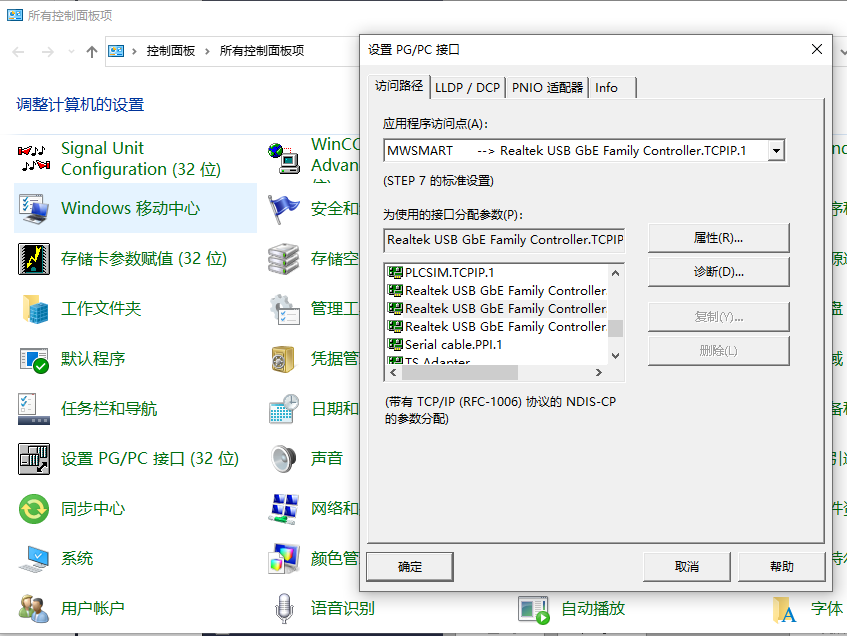The width and height of the screenshot is (847, 636).
Task: Open 语音识别 microphone icon
Action: [x=284, y=608]
